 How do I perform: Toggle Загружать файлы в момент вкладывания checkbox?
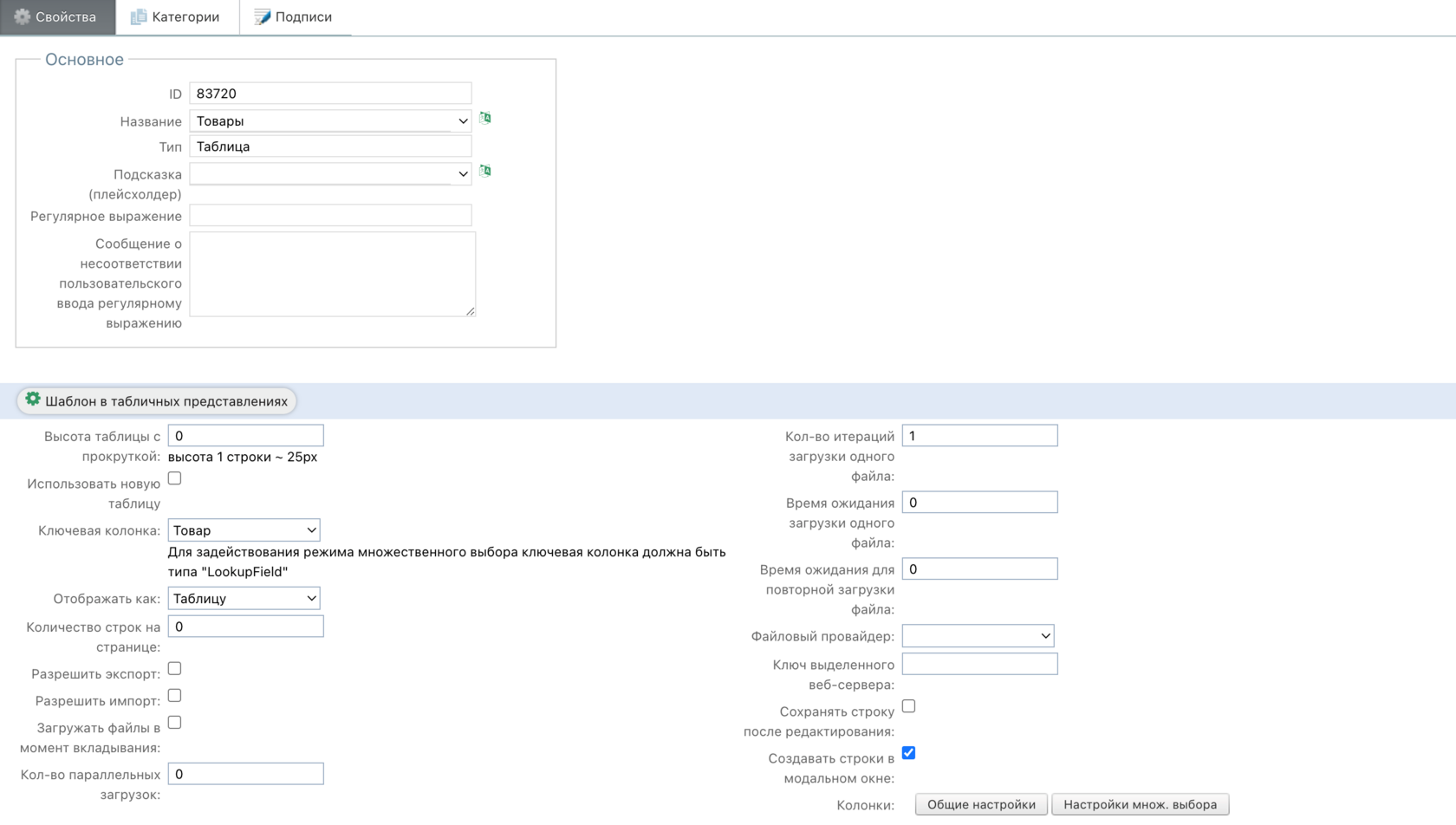175,723
